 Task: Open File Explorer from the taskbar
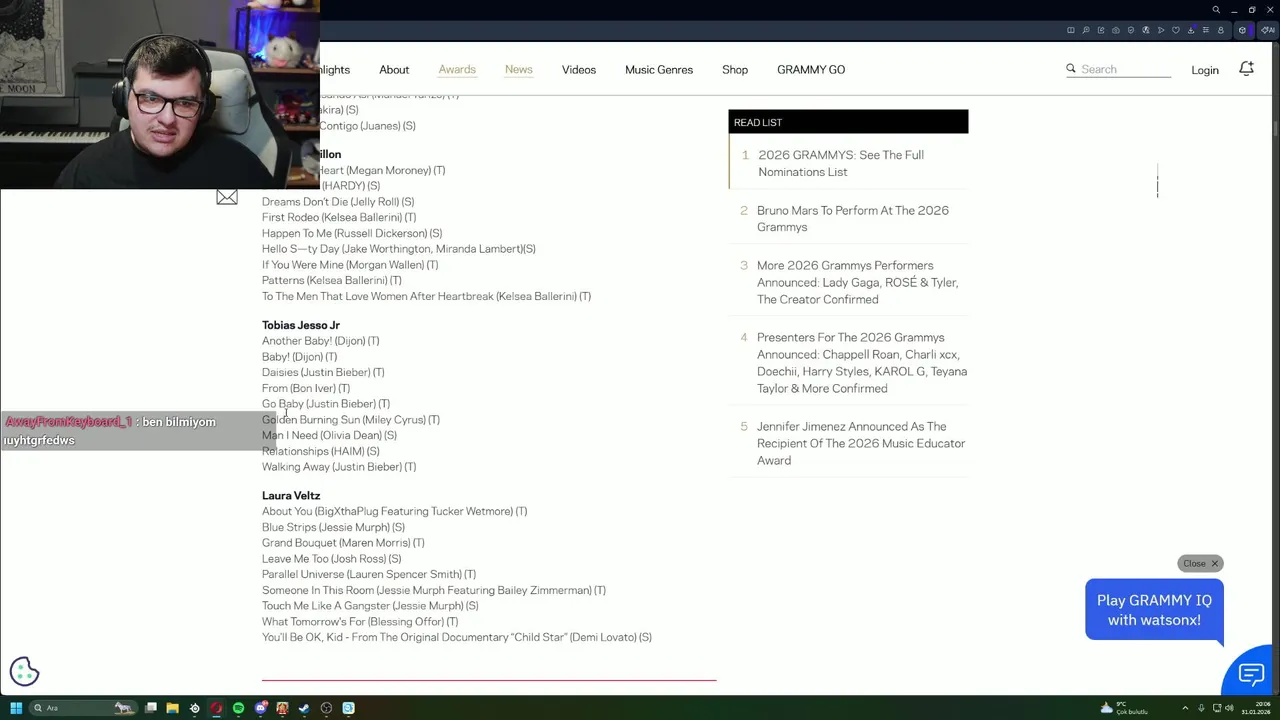pos(172,708)
